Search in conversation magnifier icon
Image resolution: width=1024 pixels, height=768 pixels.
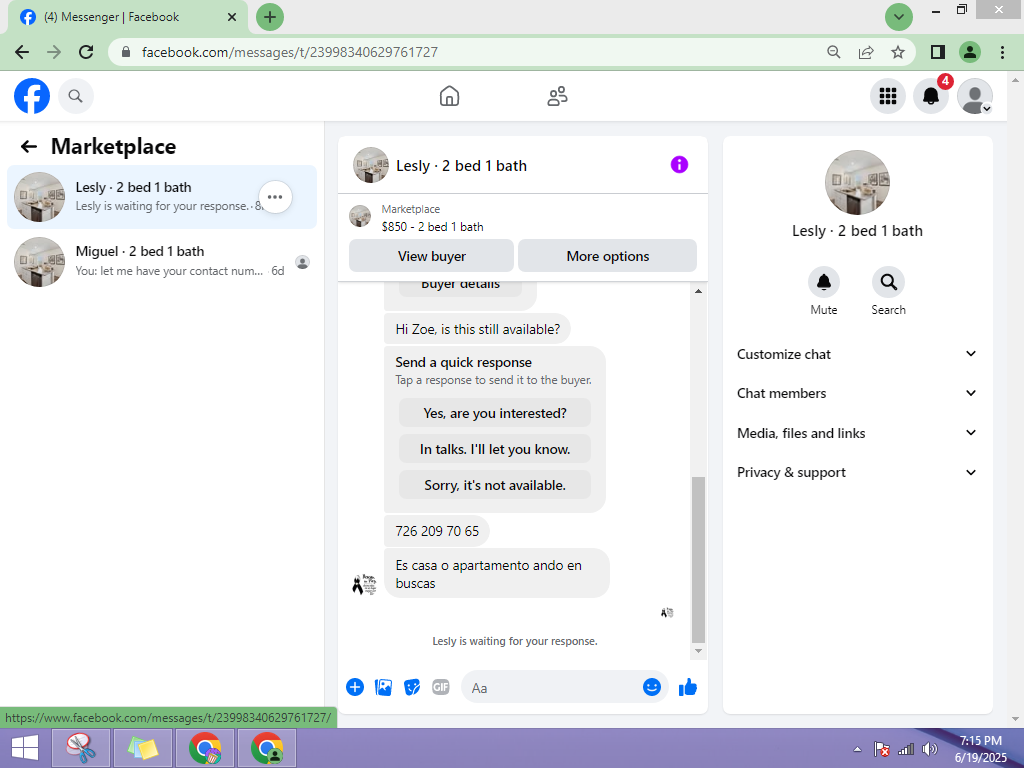tap(888, 282)
